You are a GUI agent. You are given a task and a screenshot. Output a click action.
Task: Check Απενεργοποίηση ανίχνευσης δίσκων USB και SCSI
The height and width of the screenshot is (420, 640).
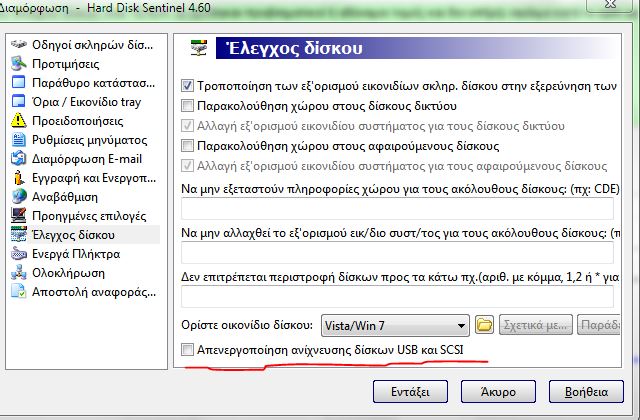[x=187, y=349]
